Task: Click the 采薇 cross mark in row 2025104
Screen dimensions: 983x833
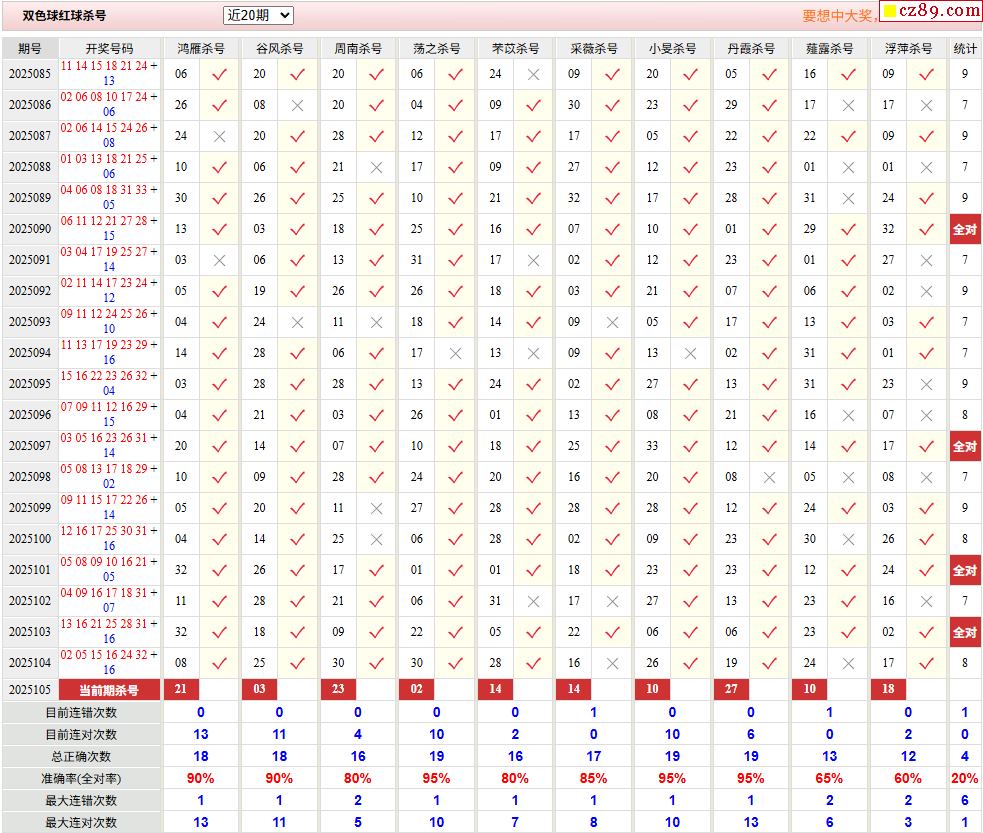Action: coord(612,663)
